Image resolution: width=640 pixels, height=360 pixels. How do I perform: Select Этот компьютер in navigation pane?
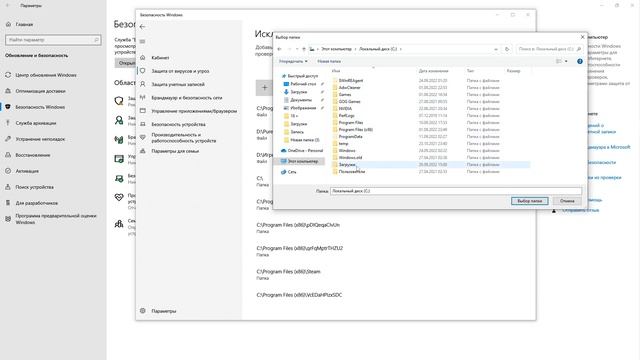(x=302, y=161)
